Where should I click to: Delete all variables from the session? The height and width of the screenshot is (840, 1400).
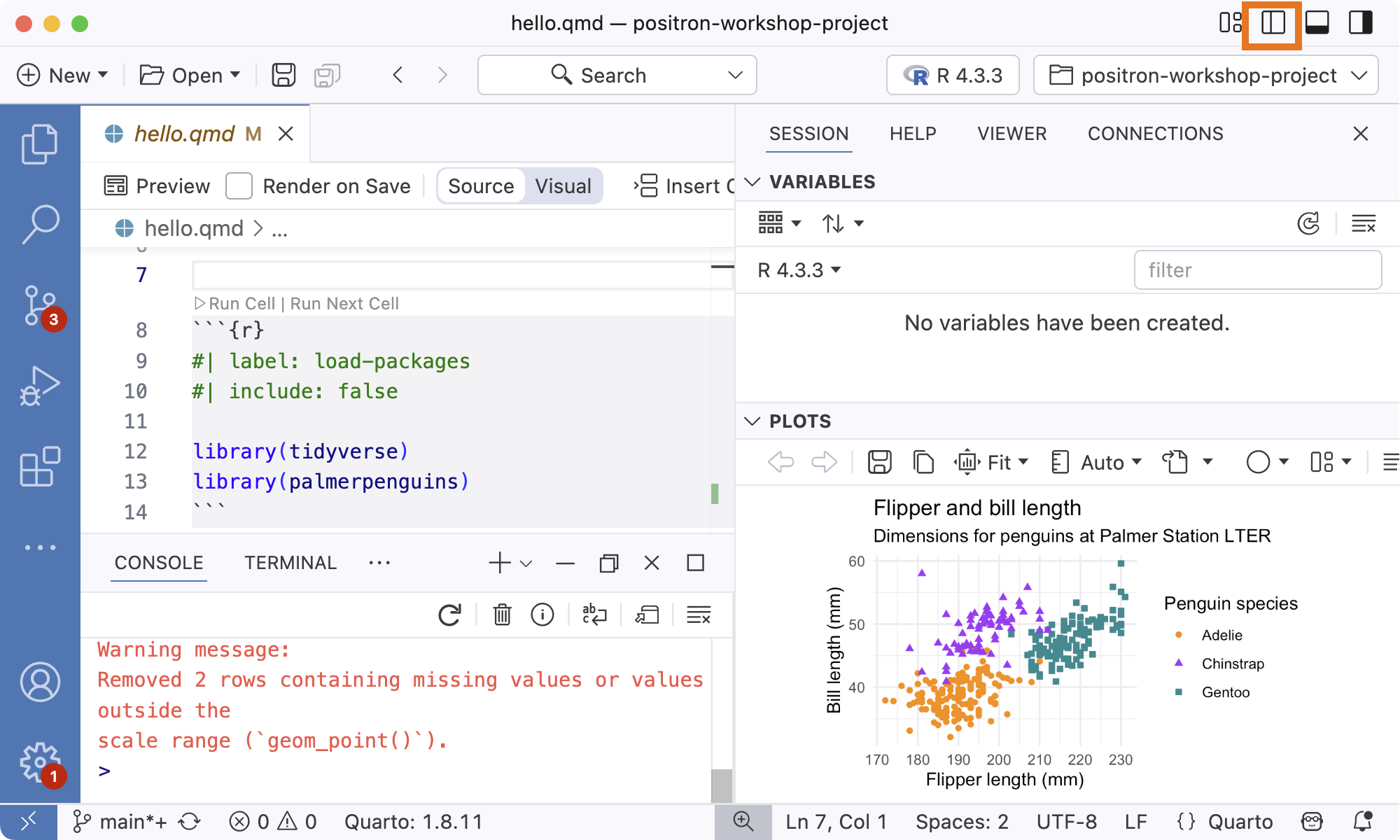pos(1364,224)
